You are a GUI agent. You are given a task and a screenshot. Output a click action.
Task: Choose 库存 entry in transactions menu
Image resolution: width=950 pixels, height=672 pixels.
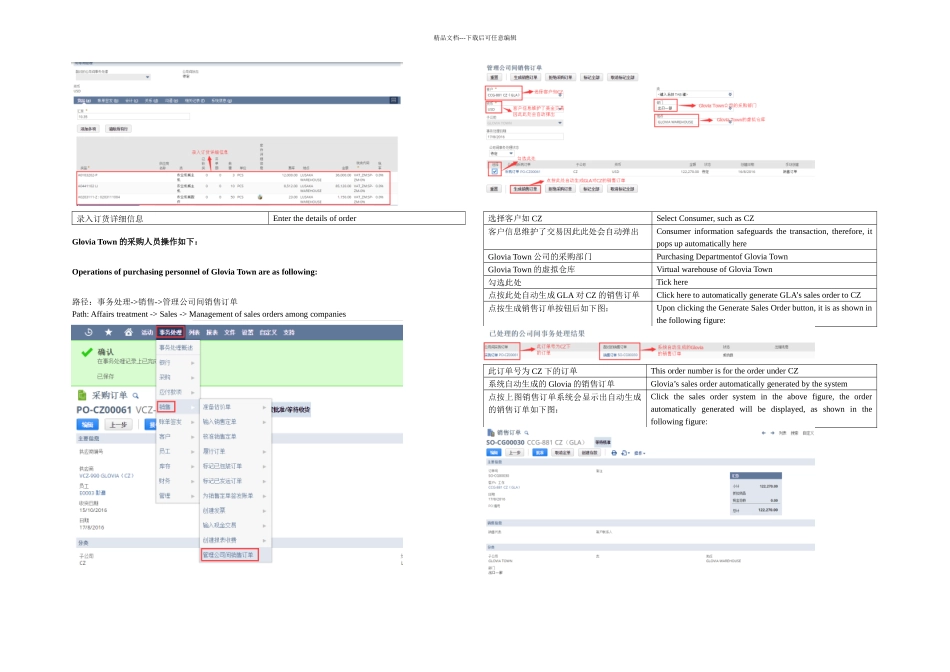[x=177, y=466]
